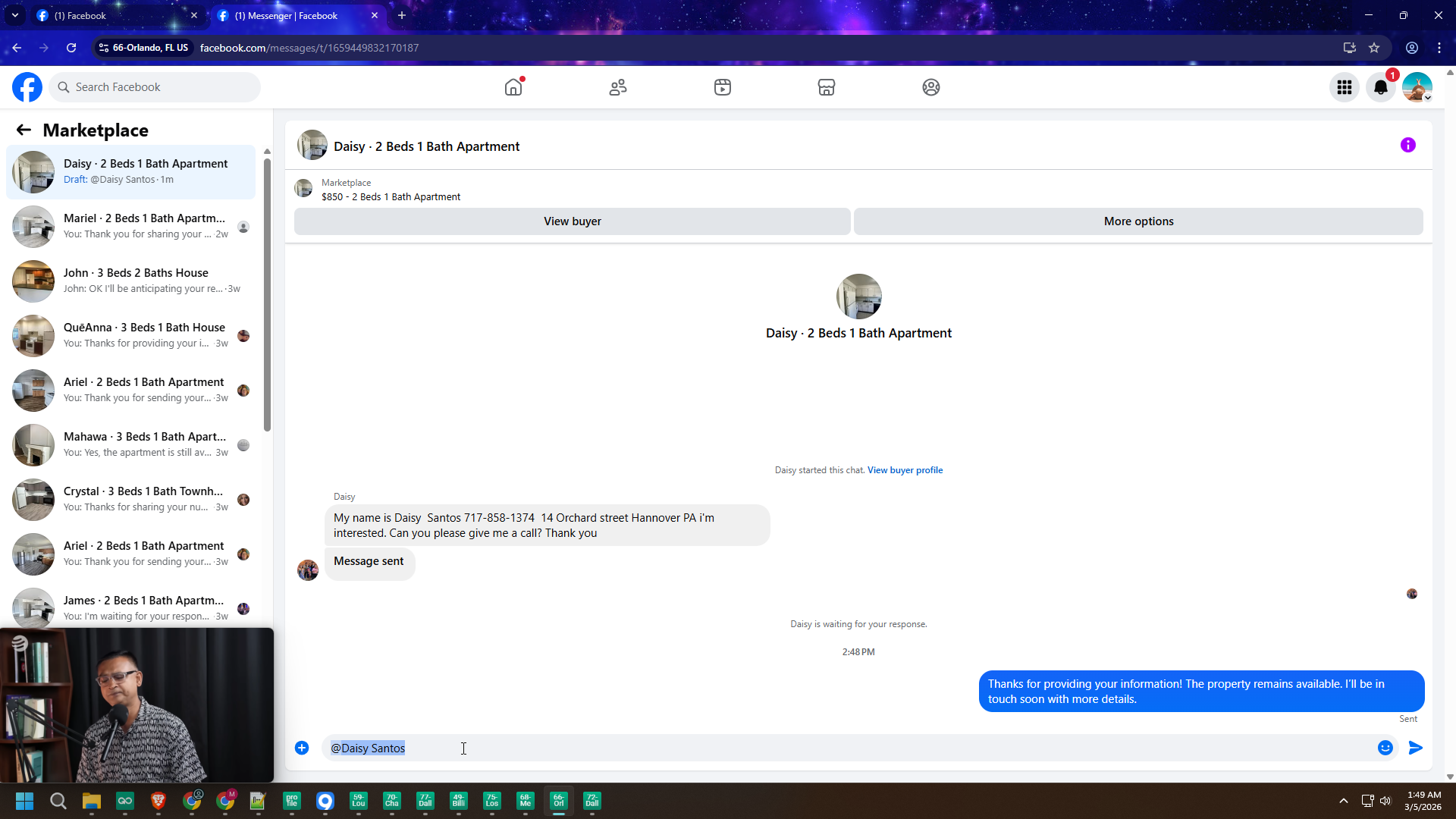This screenshot has width=1456, height=819.
Task: Open the Facebook Home feed icon
Action: 513,87
